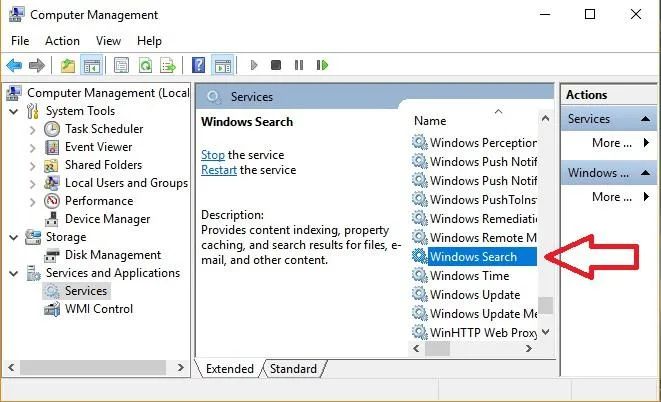
Task: Click the Restart Service icon
Action: pos(322,65)
